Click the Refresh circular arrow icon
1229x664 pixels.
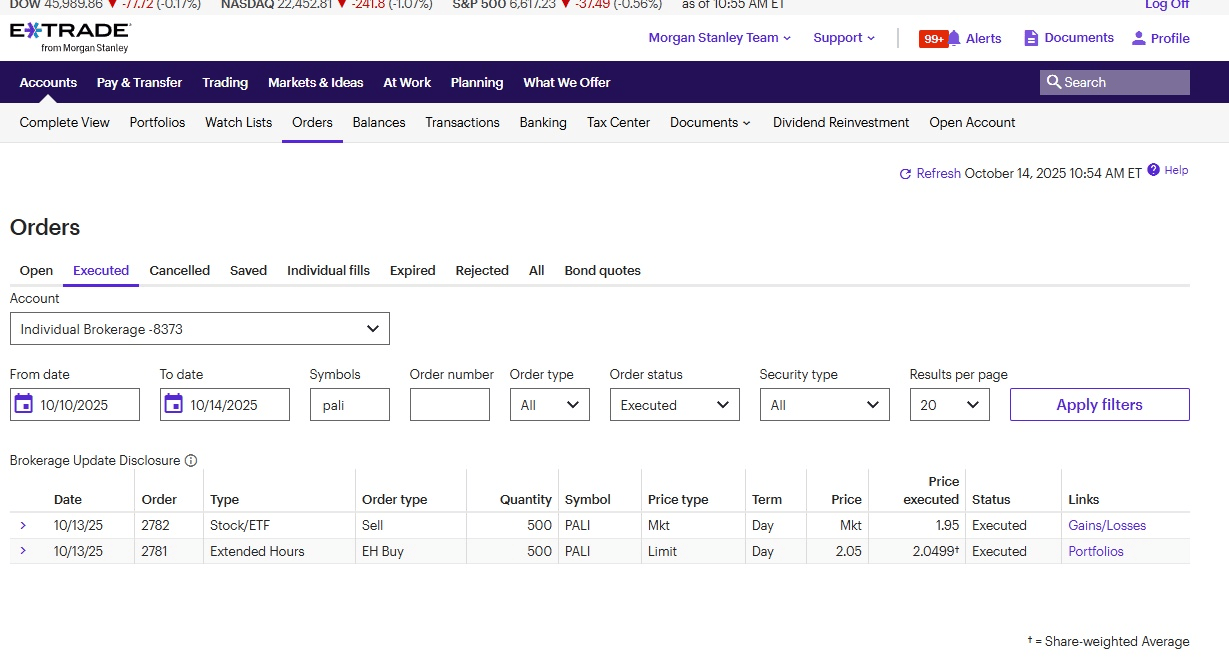coord(906,174)
